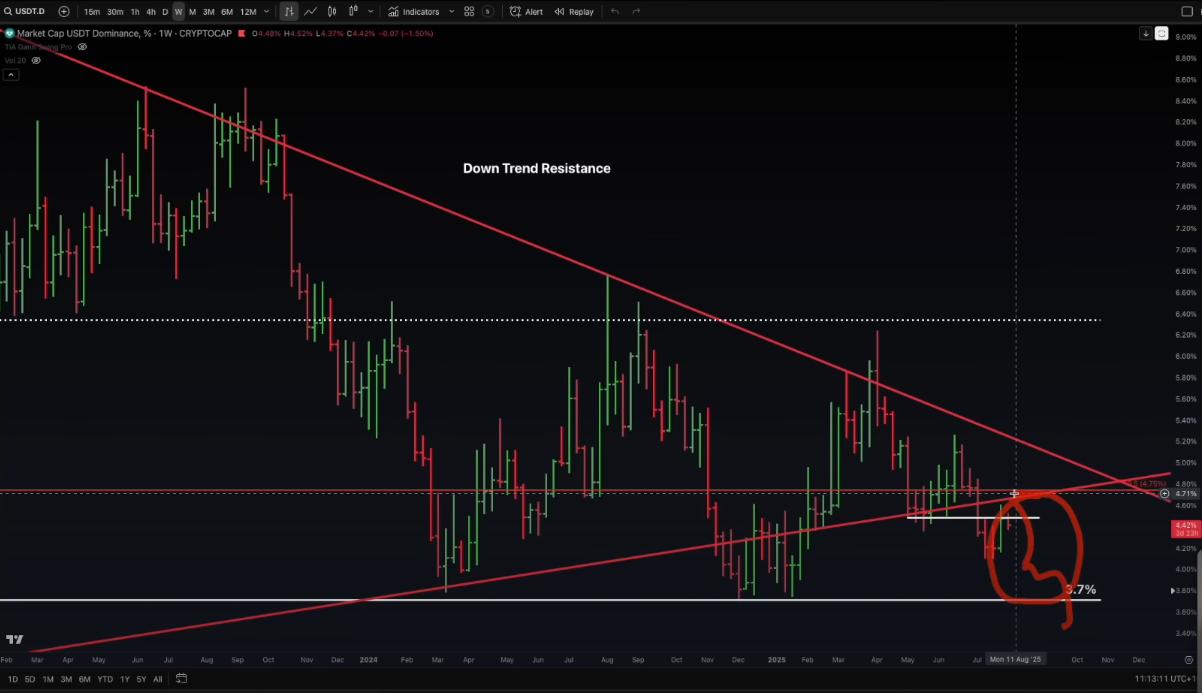
Task: Start bar Replay mode
Action: (x=573, y=11)
